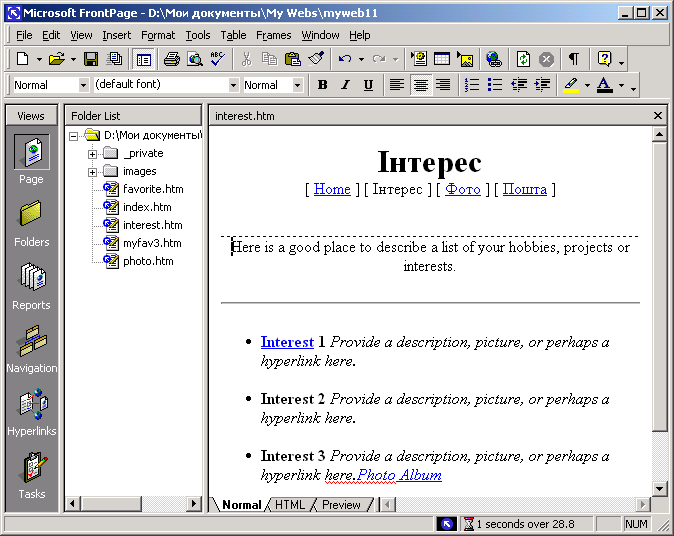
Task: Apply bulleted list formatting
Action: click(x=495, y=85)
